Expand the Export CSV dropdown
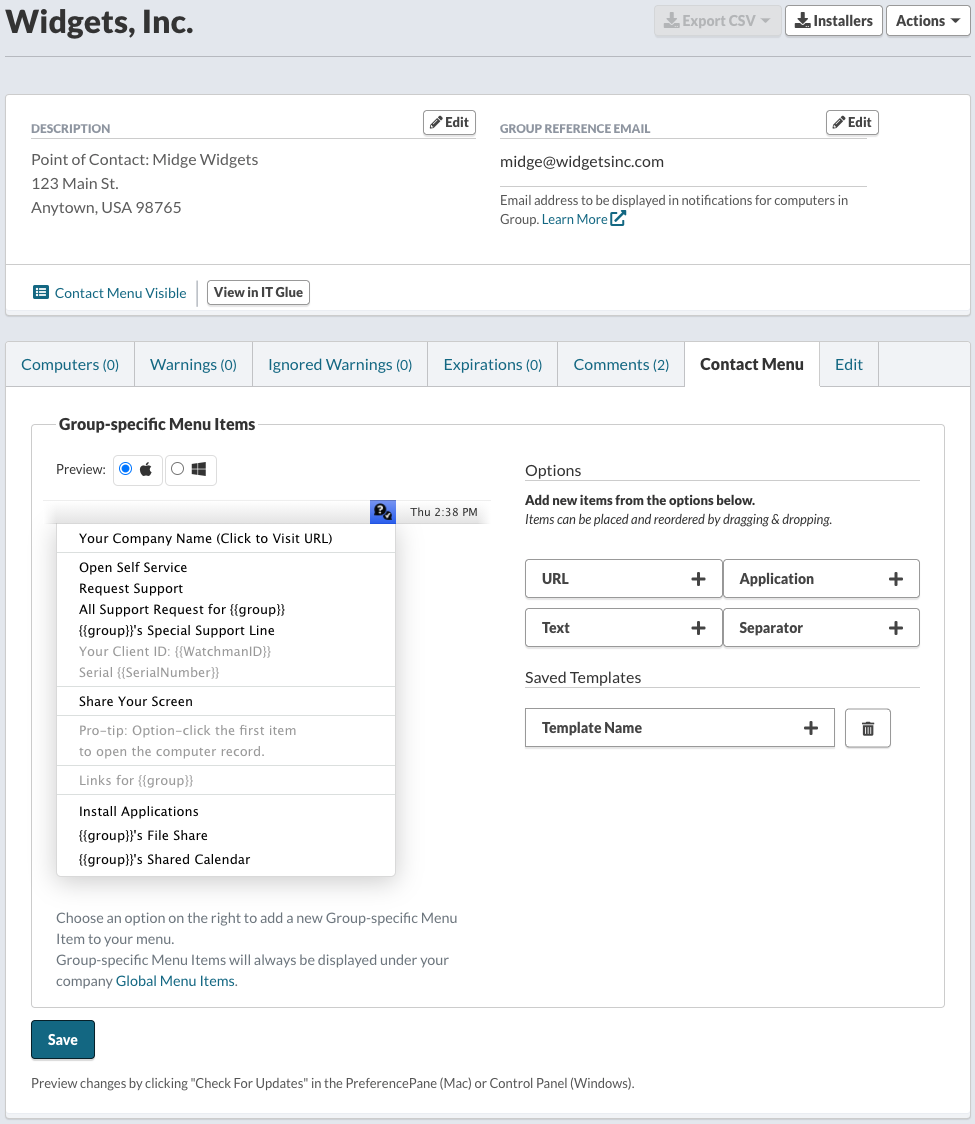This screenshot has height=1124, width=975. coord(717,21)
